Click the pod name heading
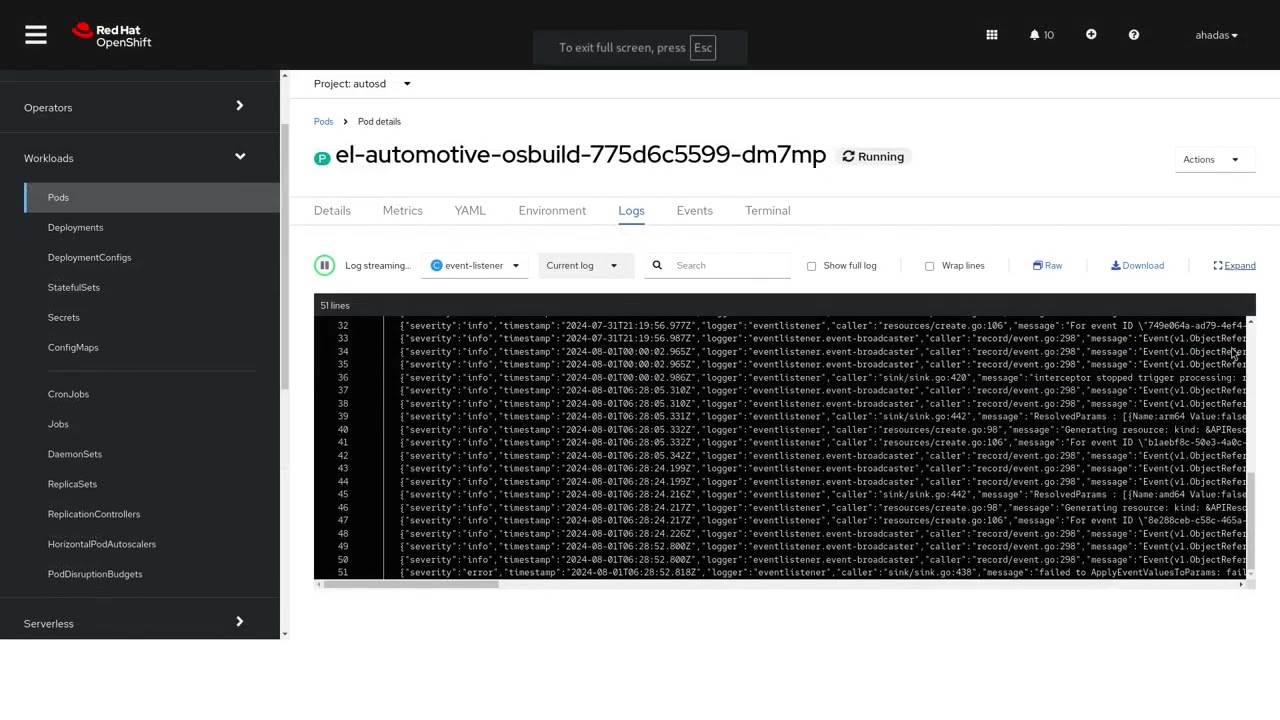 [580, 155]
